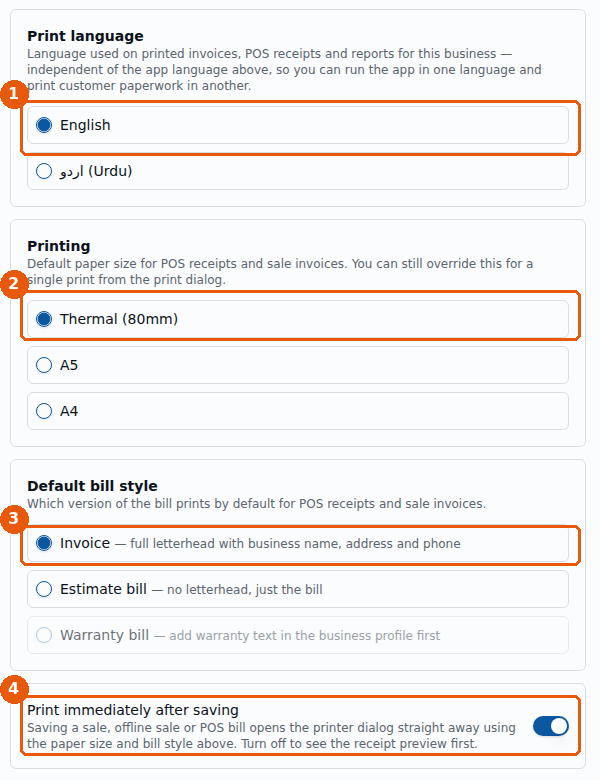The width and height of the screenshot is (600, 780).
Task: Select English as print language
Action: point(298,125)
